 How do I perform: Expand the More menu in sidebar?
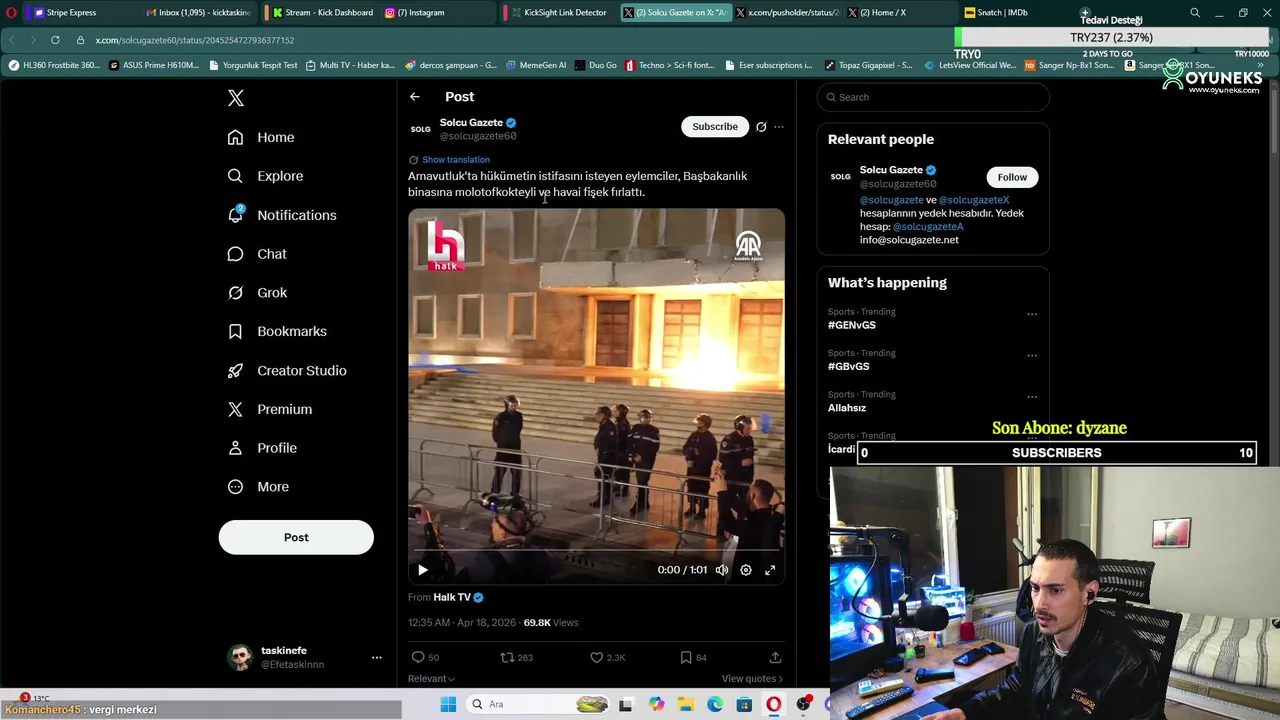click(258, 487)
